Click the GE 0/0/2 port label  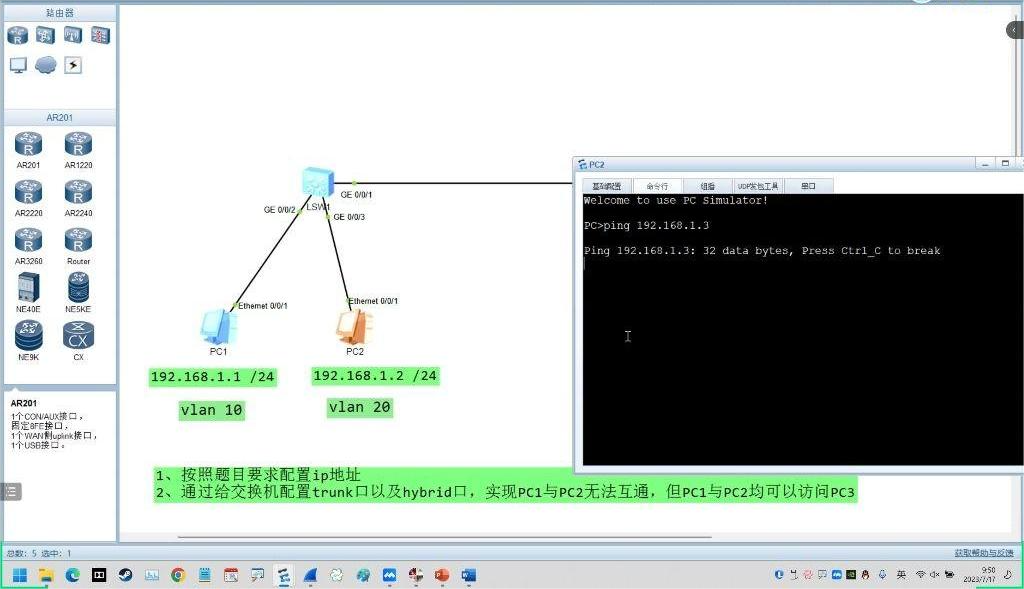280,210
